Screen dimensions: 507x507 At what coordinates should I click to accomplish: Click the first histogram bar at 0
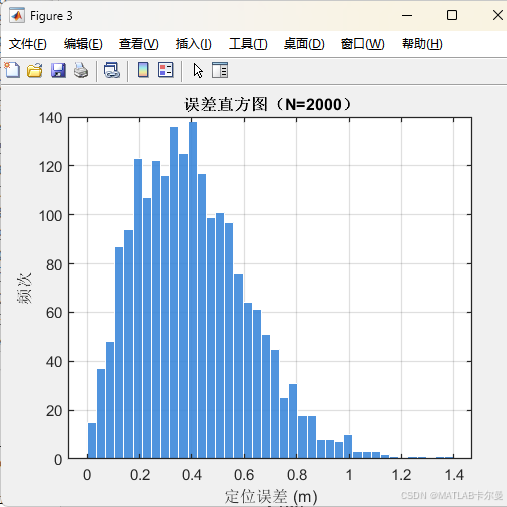point(92,441)
